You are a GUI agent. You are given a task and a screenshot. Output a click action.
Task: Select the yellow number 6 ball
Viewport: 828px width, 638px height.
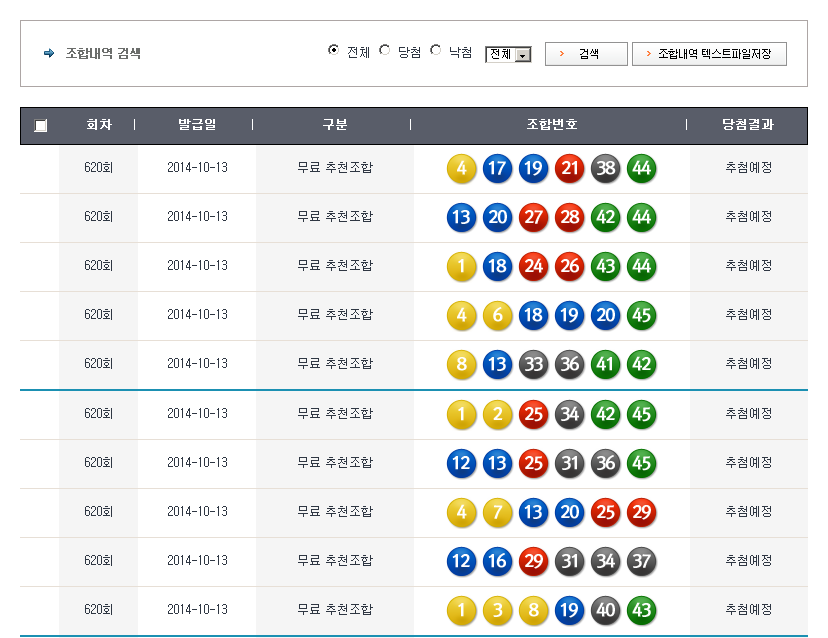[497, 315]
